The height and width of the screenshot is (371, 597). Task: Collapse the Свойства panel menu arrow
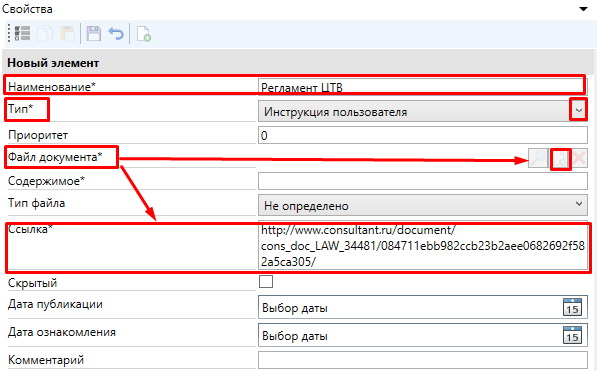pos(583,9)
